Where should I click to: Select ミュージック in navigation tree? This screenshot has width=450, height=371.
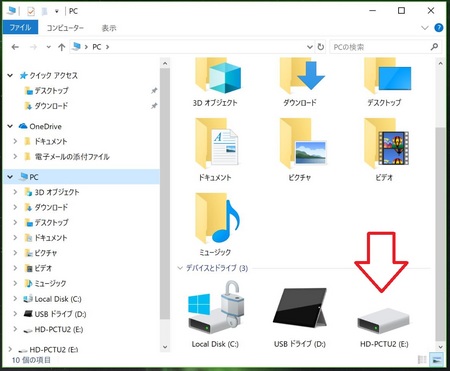click(51, 283)
